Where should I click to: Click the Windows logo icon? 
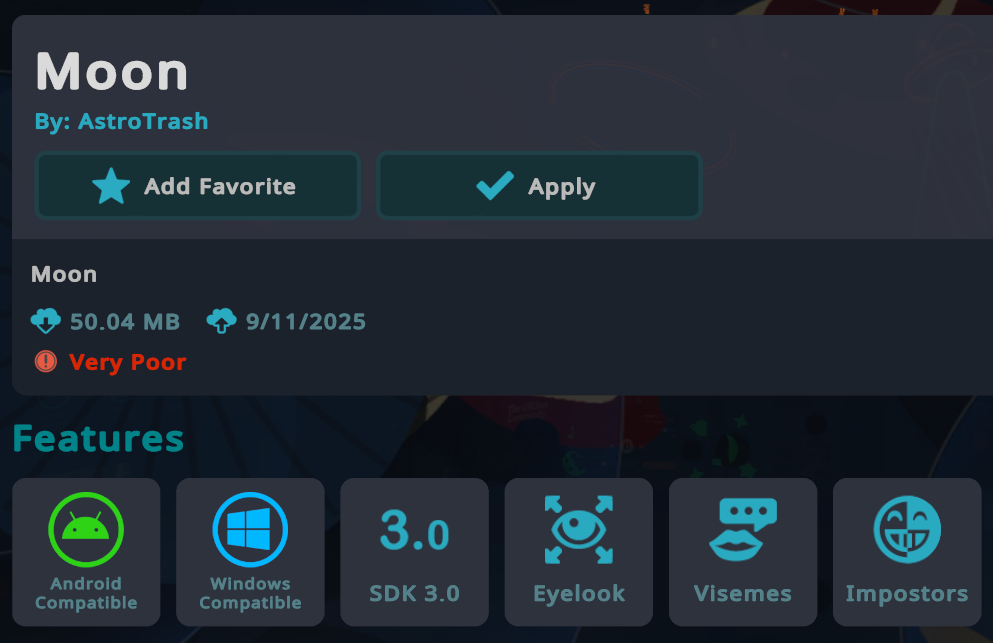(250, 529)
